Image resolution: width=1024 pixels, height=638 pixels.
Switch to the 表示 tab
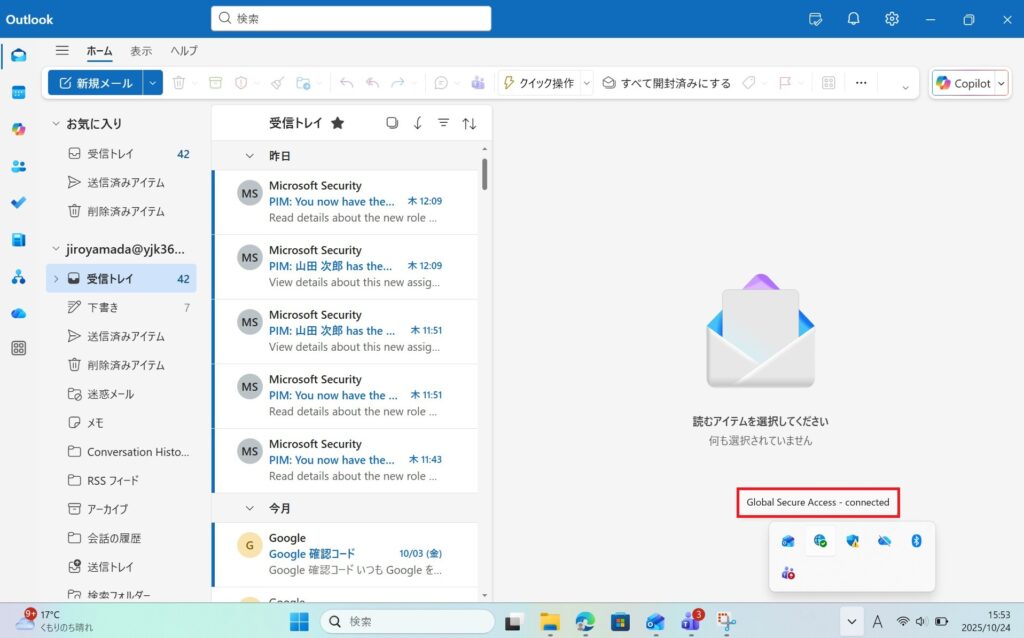(x=141, y=51)
